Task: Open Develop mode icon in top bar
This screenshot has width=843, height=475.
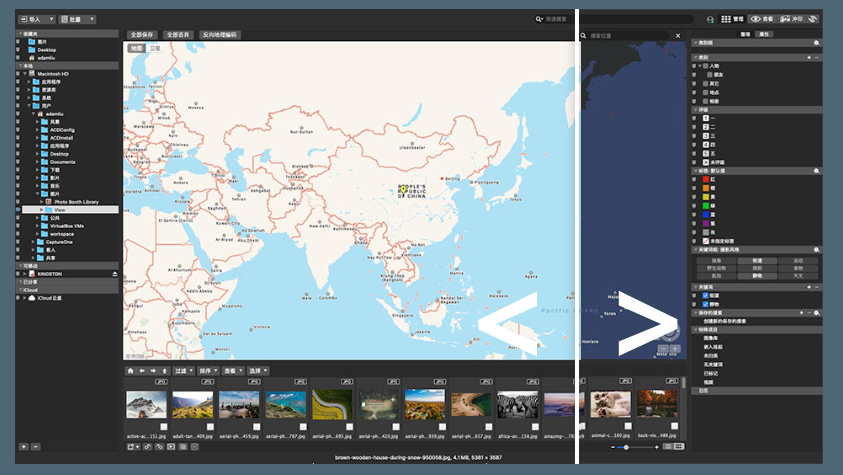Action: [785, 19]
